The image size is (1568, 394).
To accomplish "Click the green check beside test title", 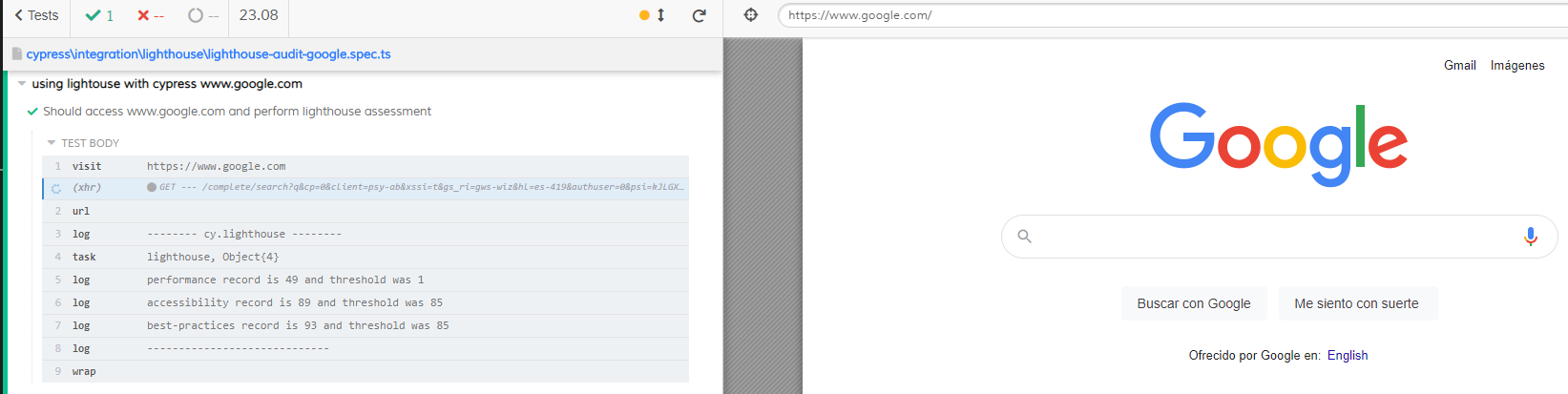I will click(x=32, y=112).
